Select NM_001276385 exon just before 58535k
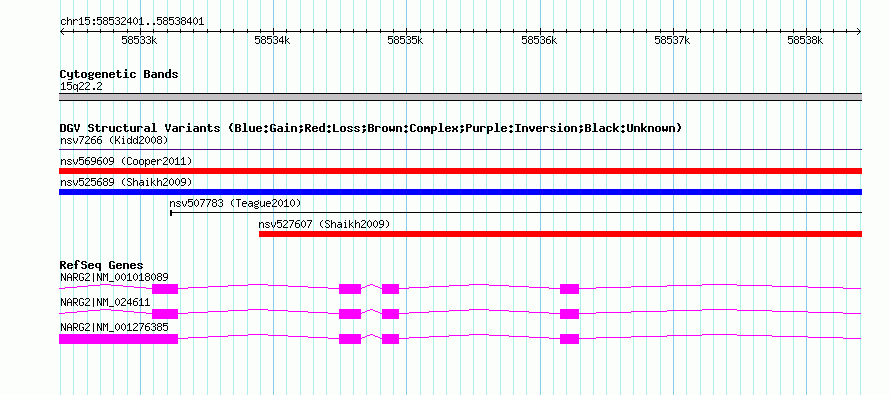 (391, 339)
